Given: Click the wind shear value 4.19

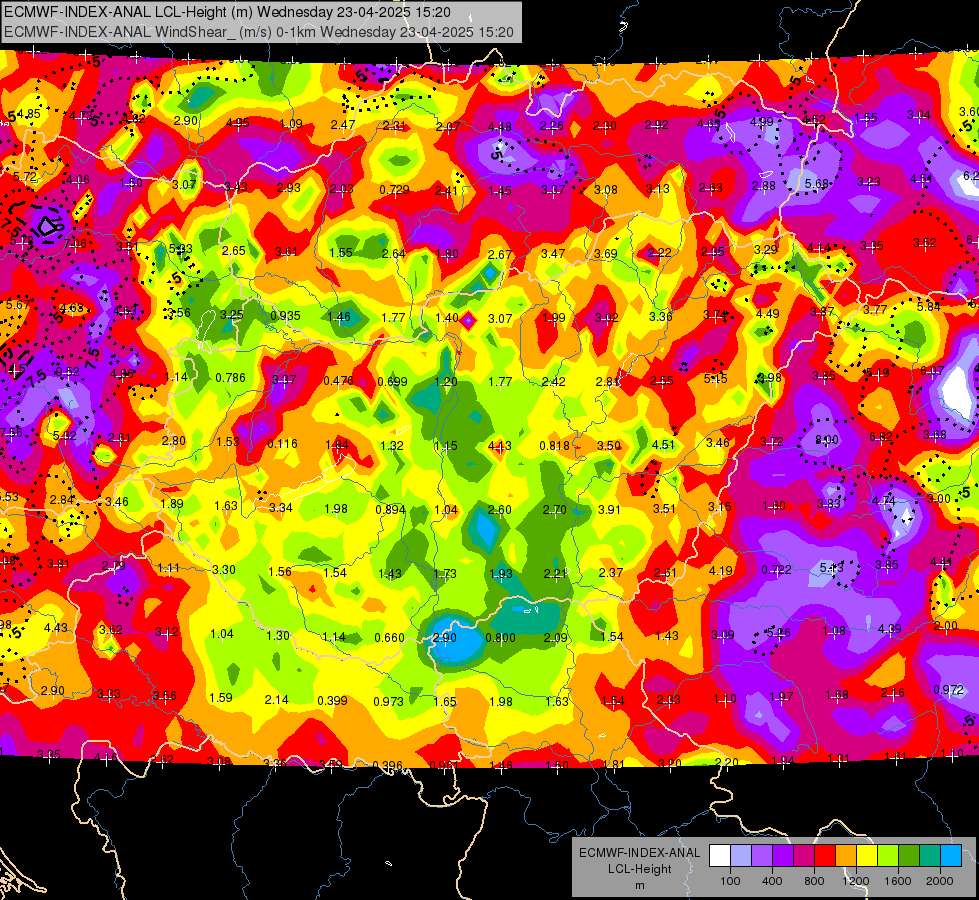Looking at the screenshot, I should (721, 570).
